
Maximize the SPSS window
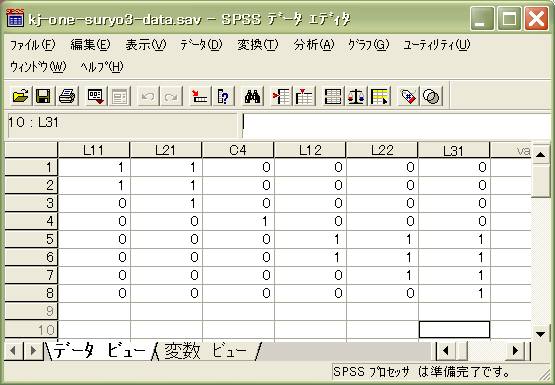509,18
